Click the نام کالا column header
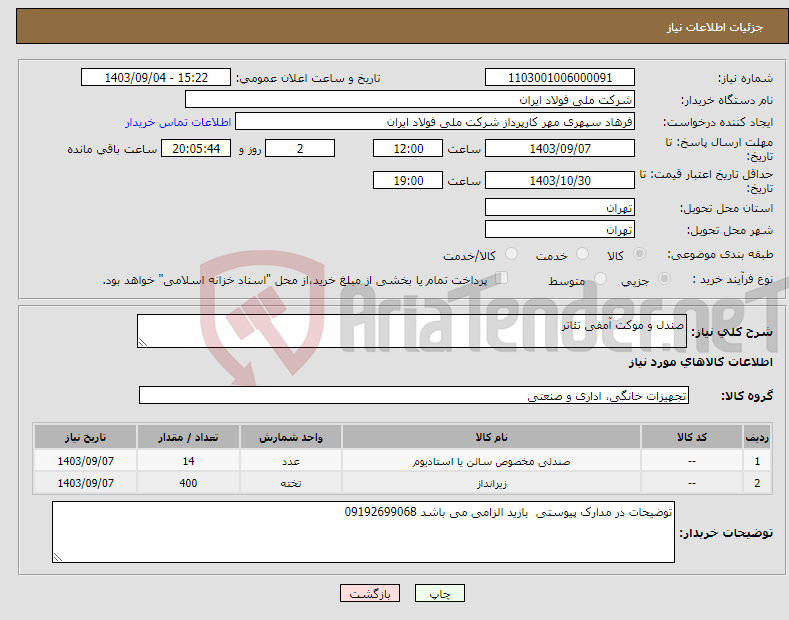This screenshot has height=620, width=789. pyautogui.click(x=491, y=437)
